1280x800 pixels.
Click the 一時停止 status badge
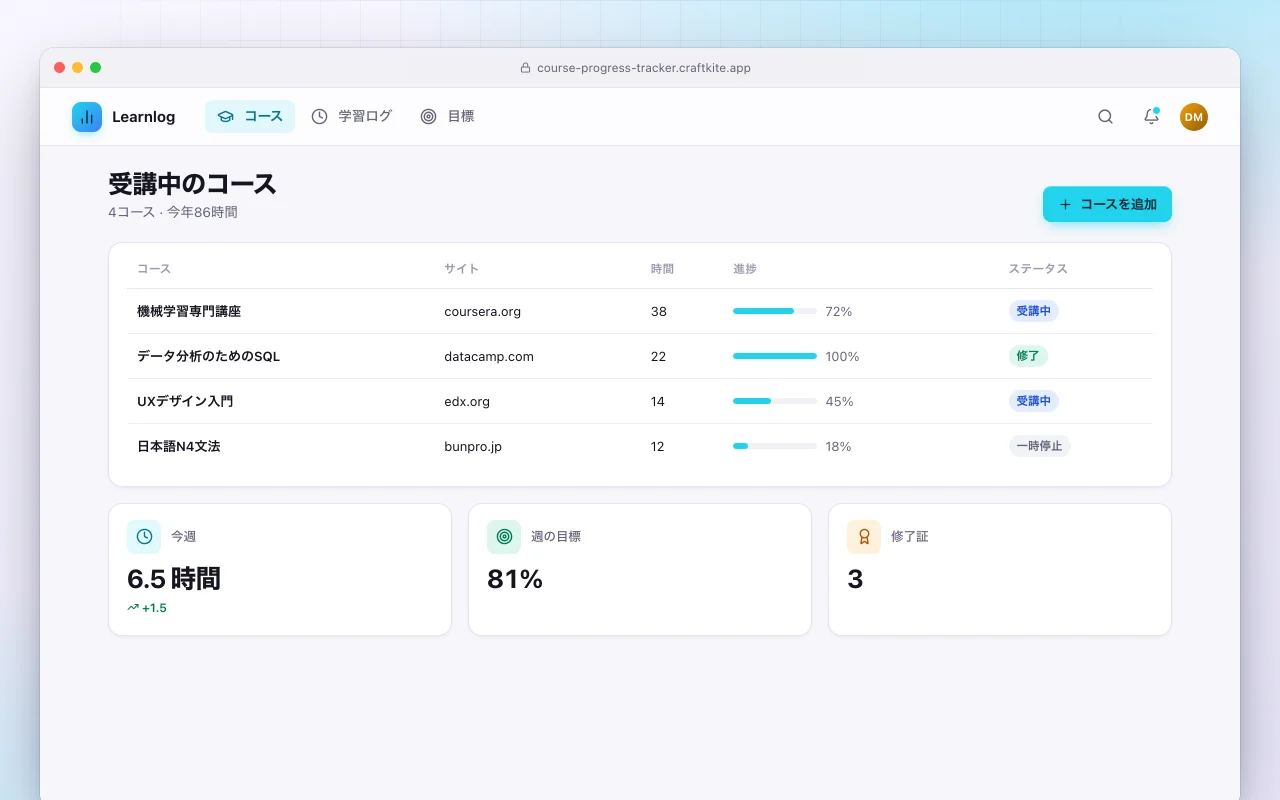[1039, 446]
